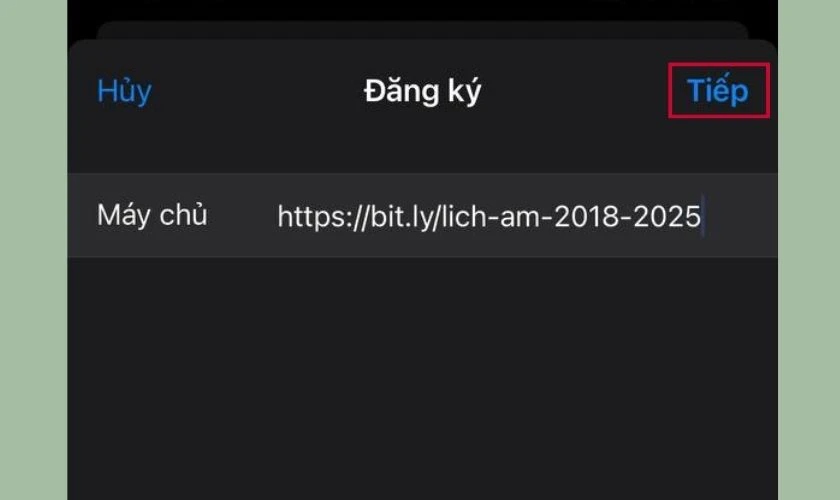The width and height of the screenshot is (840, 500).
Task: Tap Tiếp to continue
Action: point(718,91)
